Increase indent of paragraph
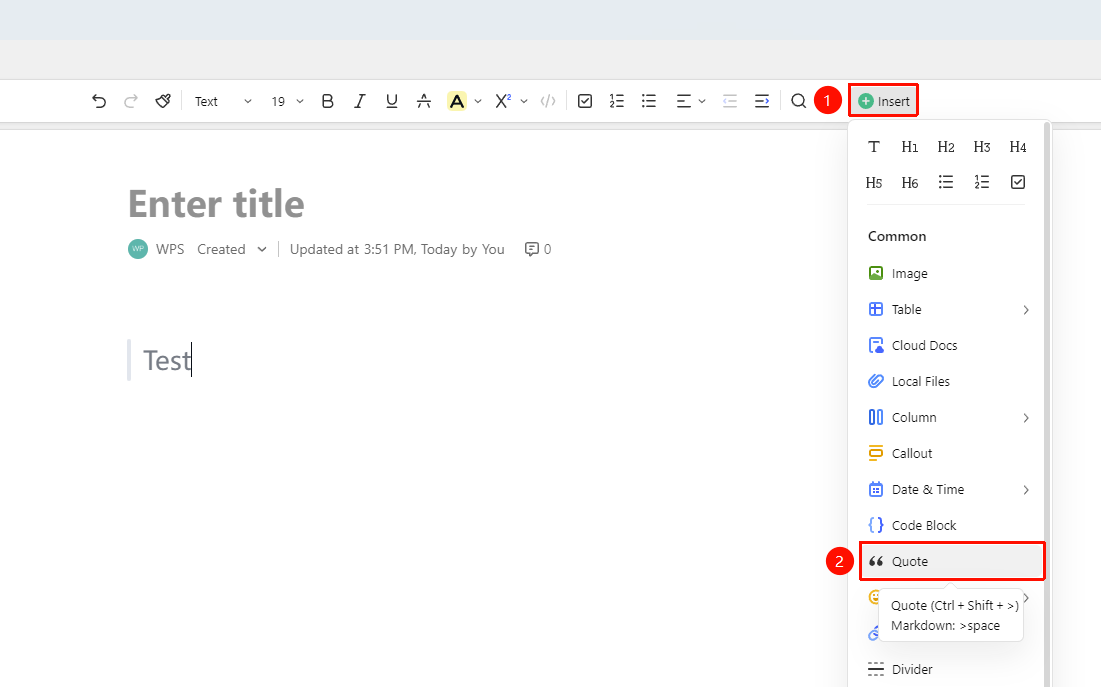This screenshot has width=1101, height=687. 762,101
